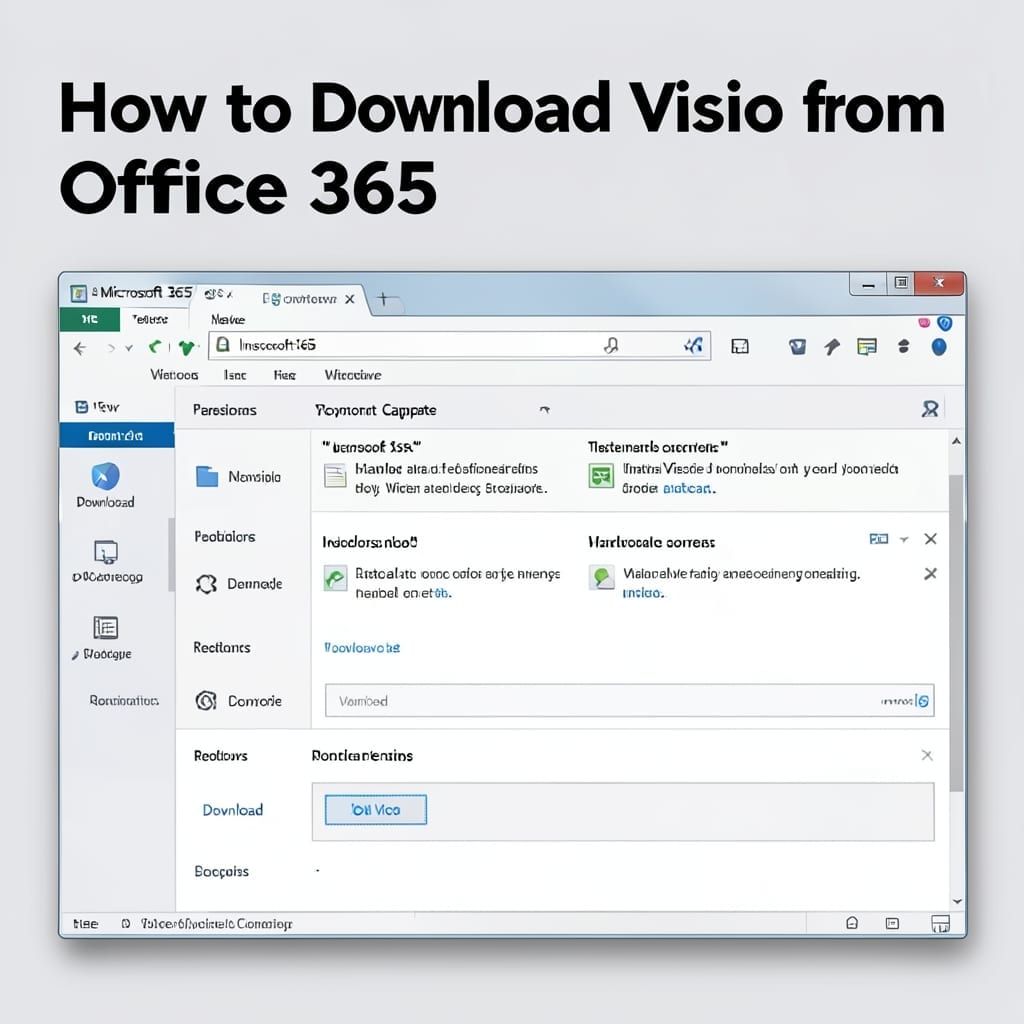Click the small view toggle icon beside 'Harlvocalc corress'
This screenshot has width=1024, height=1024.
click(878, 539)
